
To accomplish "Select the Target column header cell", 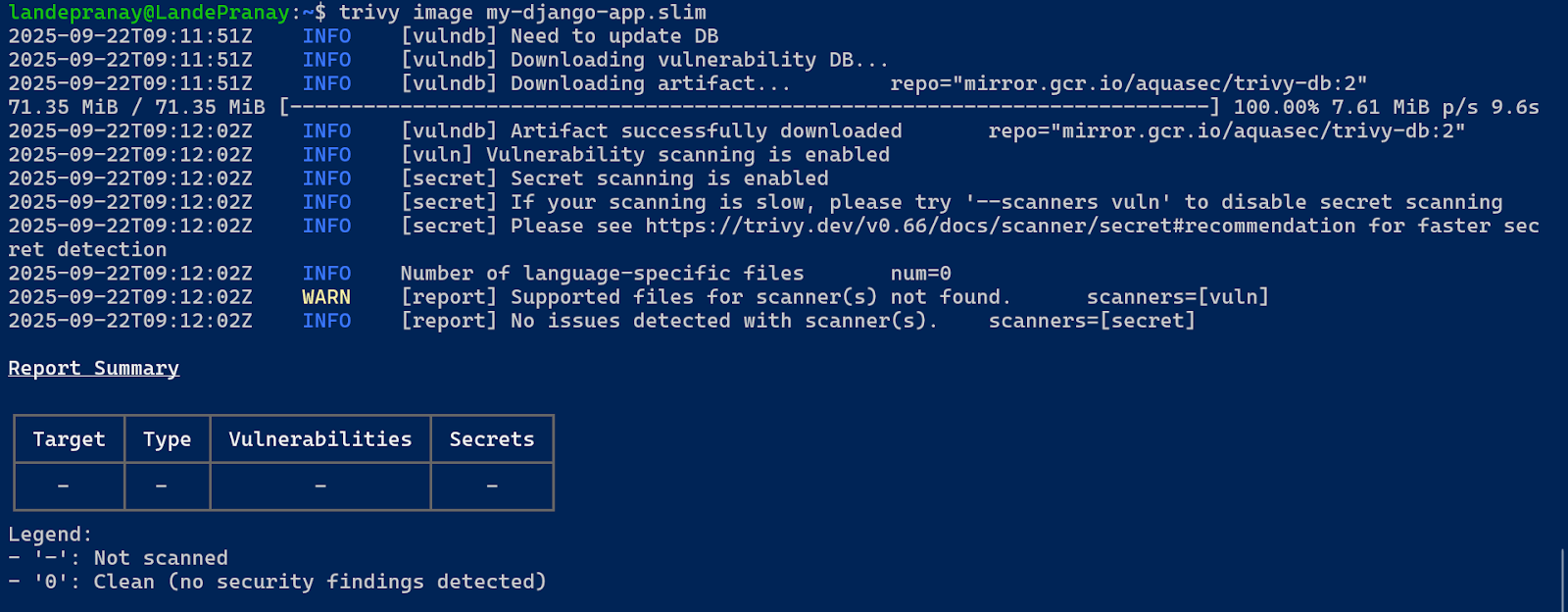I will click(69, 439).
